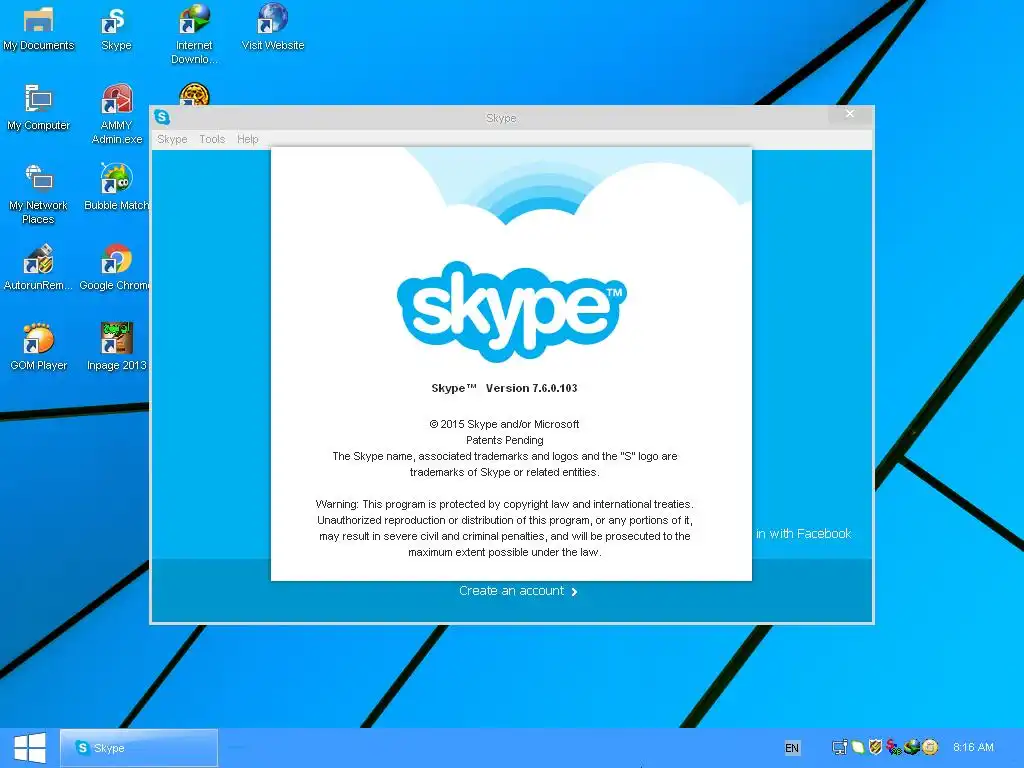Click the large Skype logo in About dialog
This screenshot has height=768, width=1024.
pyautogui.click(x=512, y=312)
